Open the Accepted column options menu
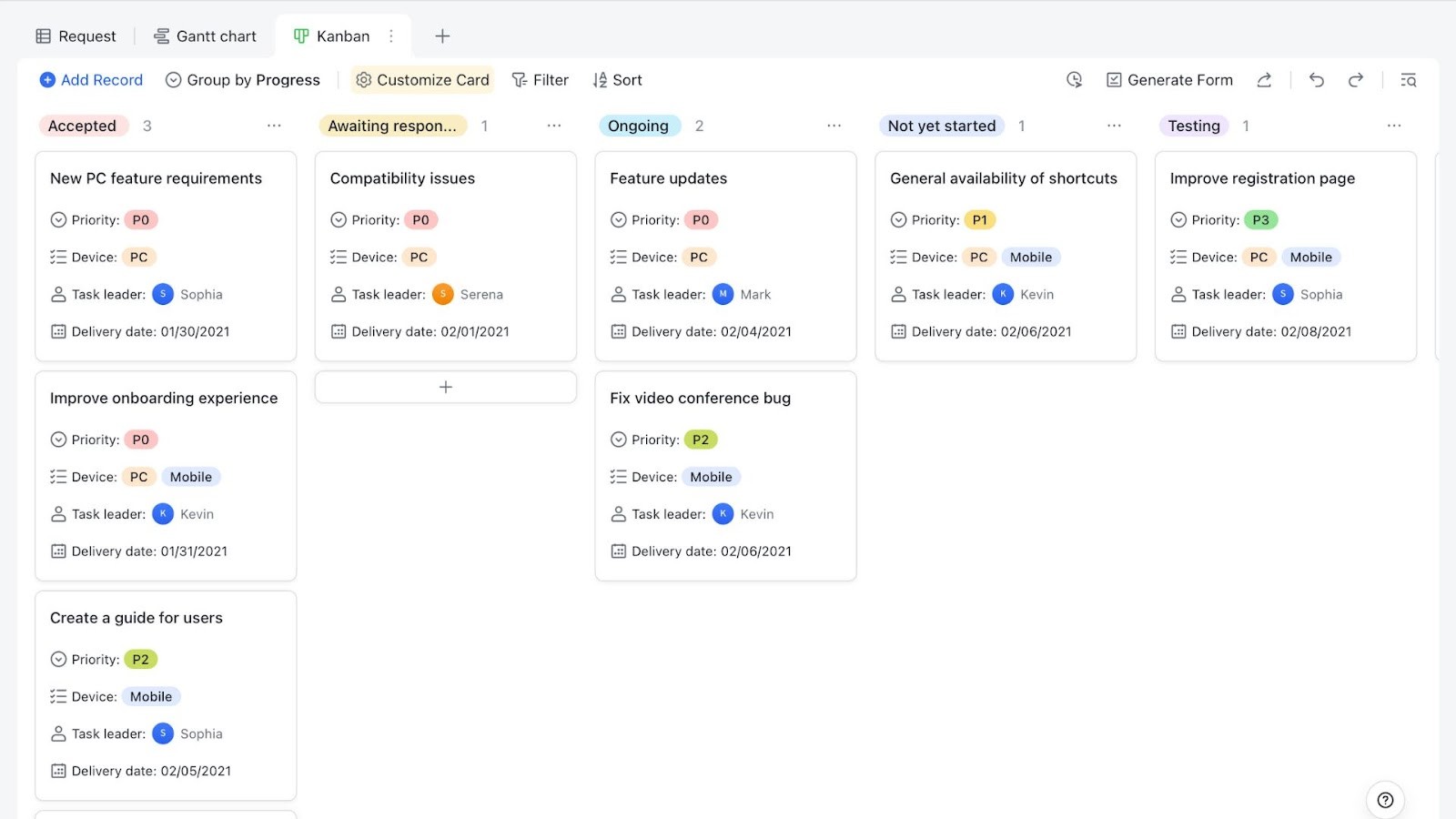This screenshot has width=1456, height=819. [274, 126]
